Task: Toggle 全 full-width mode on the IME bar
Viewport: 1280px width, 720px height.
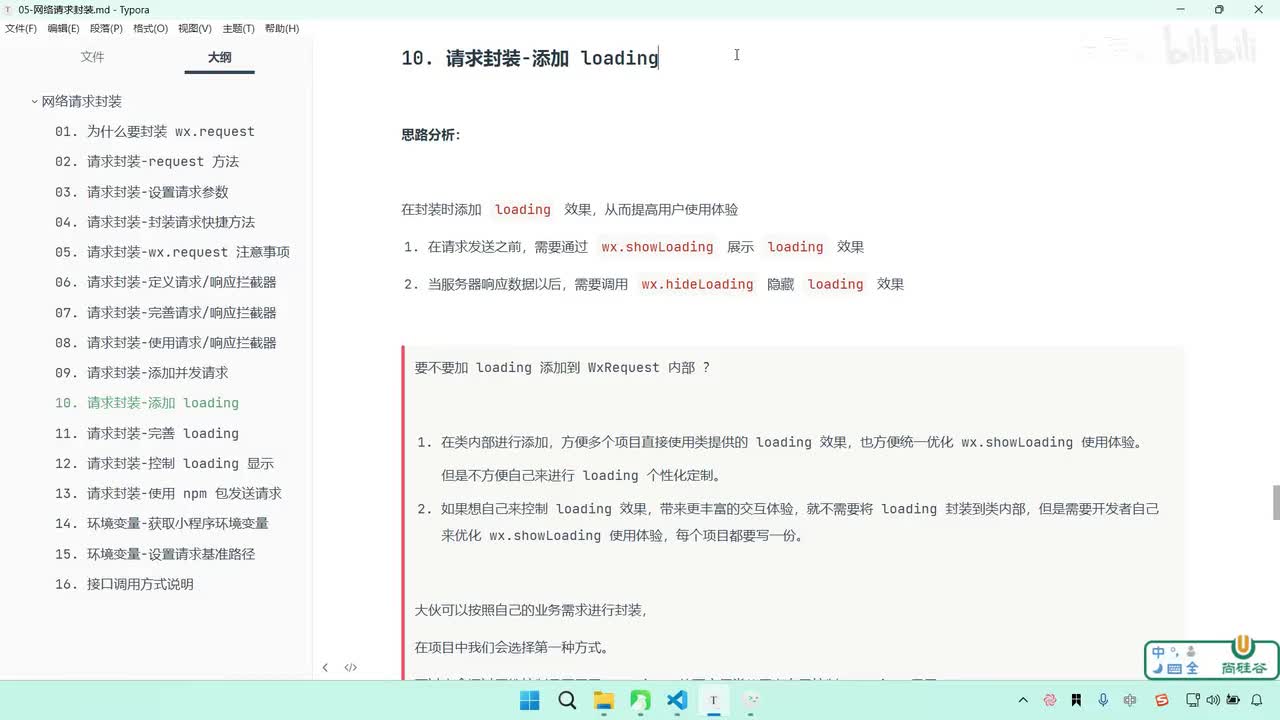Action: coord(1192,669)
